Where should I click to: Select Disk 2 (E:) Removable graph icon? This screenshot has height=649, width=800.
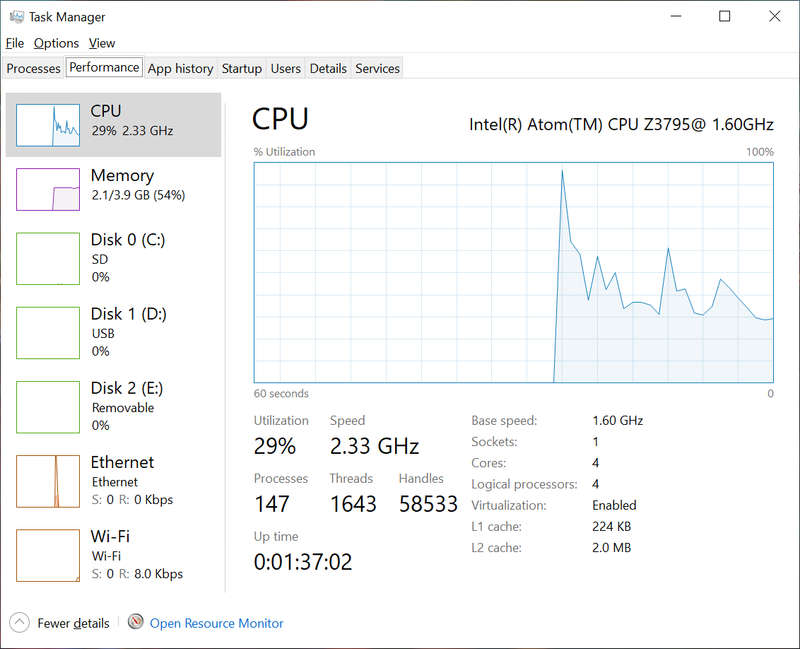click(x=48, y=407)
